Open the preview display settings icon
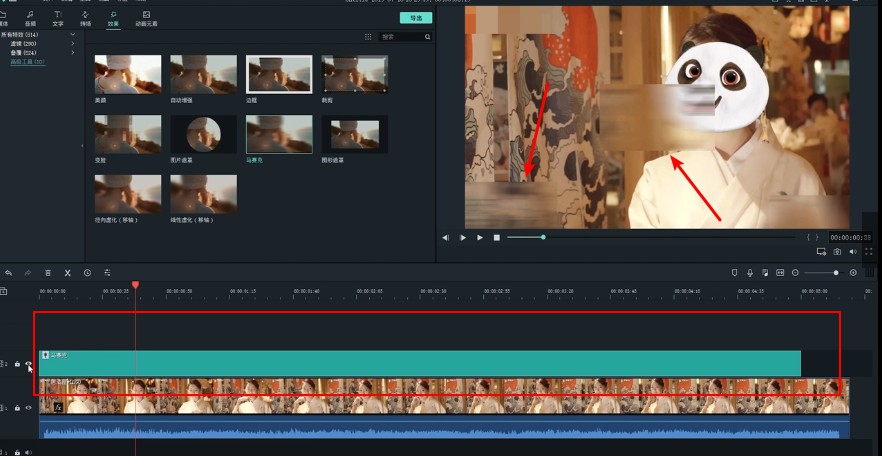This screenshot has height=456, width=882. point(821,252)
